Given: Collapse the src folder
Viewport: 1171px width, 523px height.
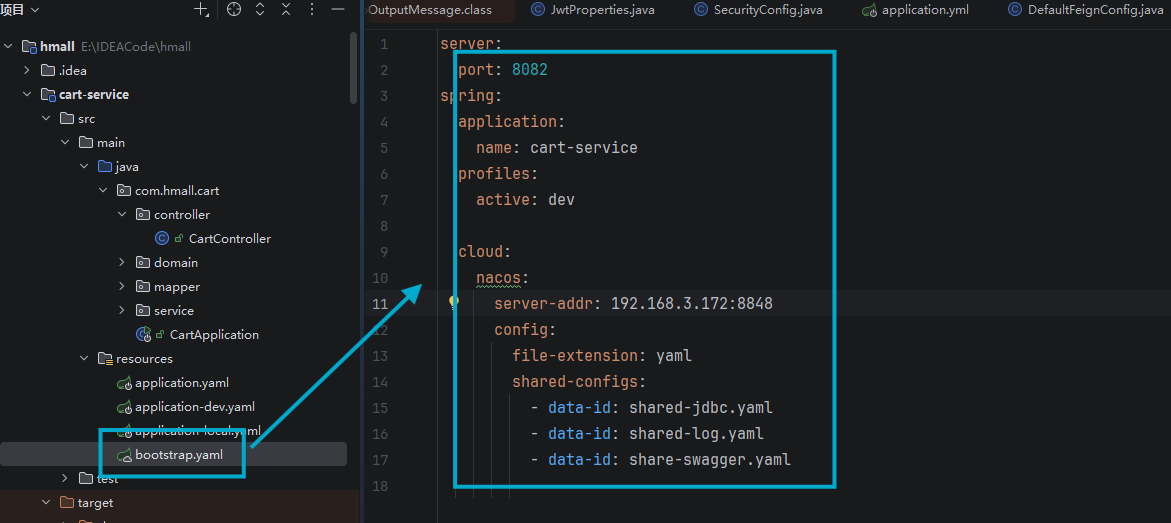Looking at the screenshot, I should pyautogui.click(x=46, y=118).
